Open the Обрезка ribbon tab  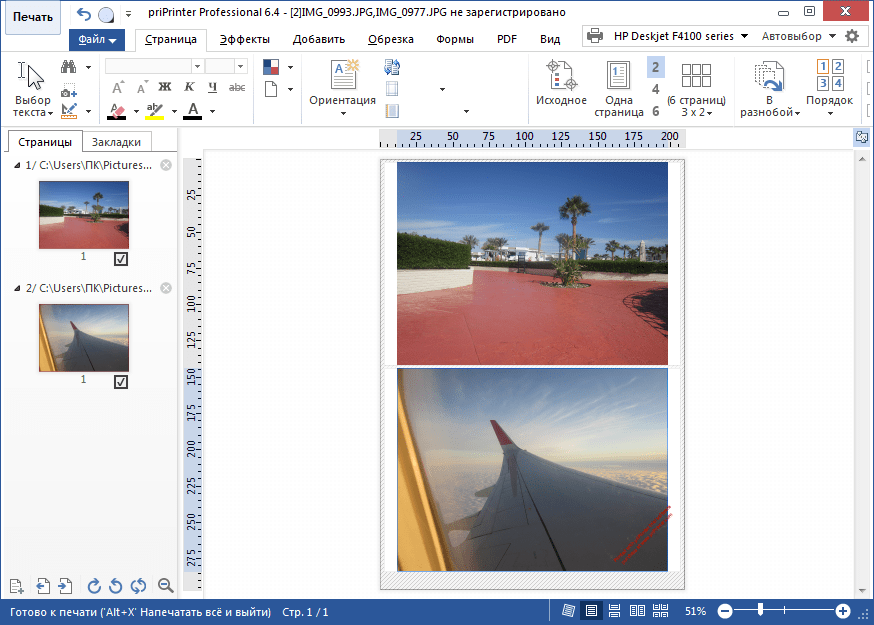pos(391,39)
